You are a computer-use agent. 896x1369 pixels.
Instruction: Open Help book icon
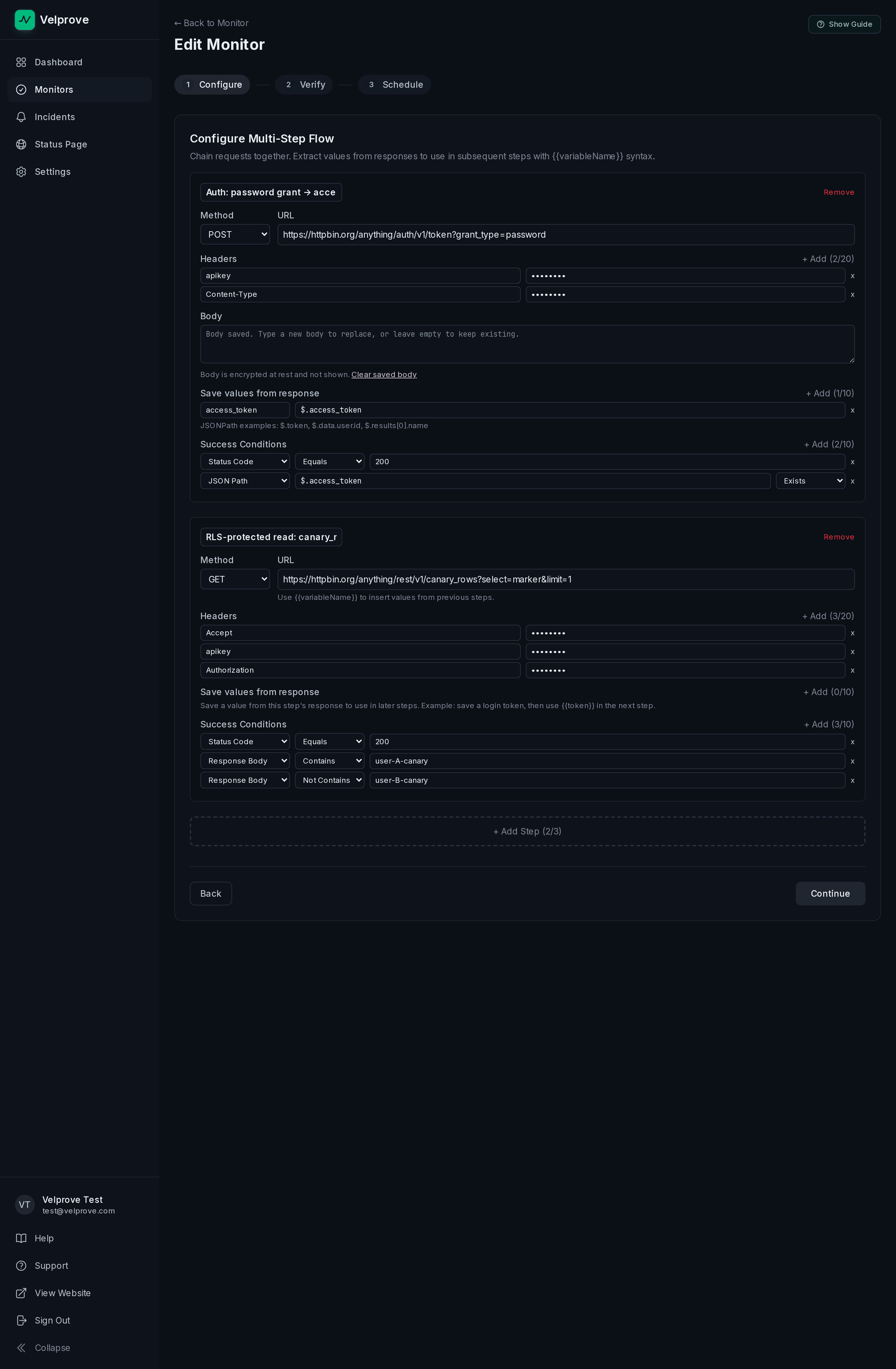click(x=21, y=1238)
